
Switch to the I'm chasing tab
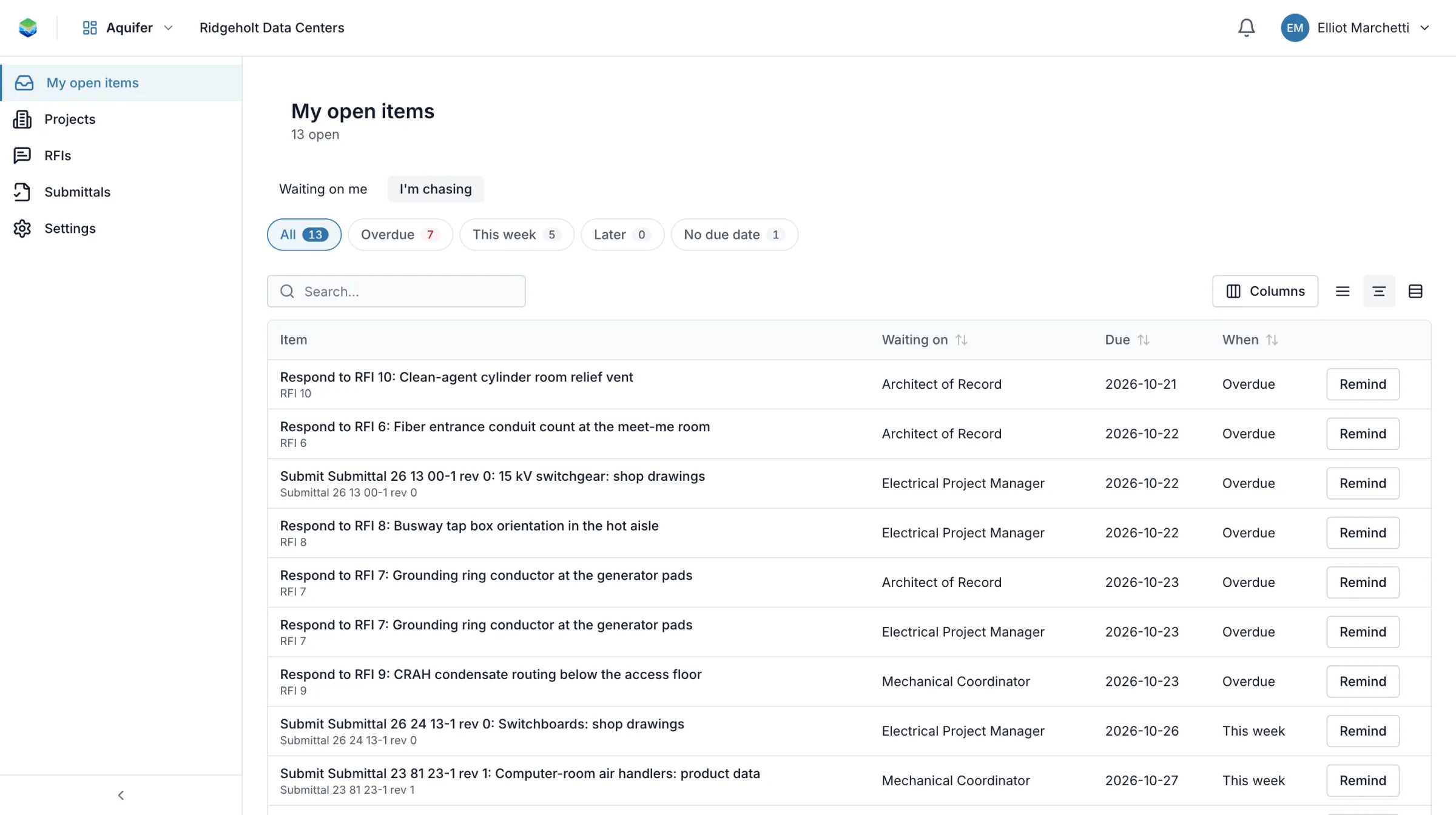pyautogui.click(x=436, y=189)
